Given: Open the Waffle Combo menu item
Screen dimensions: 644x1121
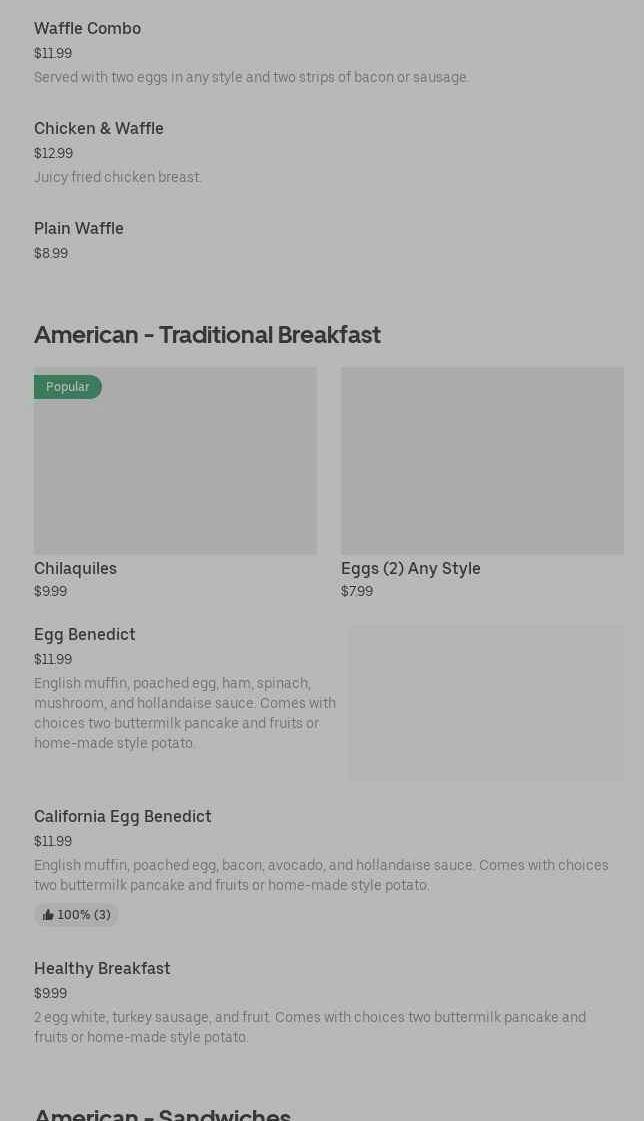Looking at the screenshot, I should click(87, 29).
